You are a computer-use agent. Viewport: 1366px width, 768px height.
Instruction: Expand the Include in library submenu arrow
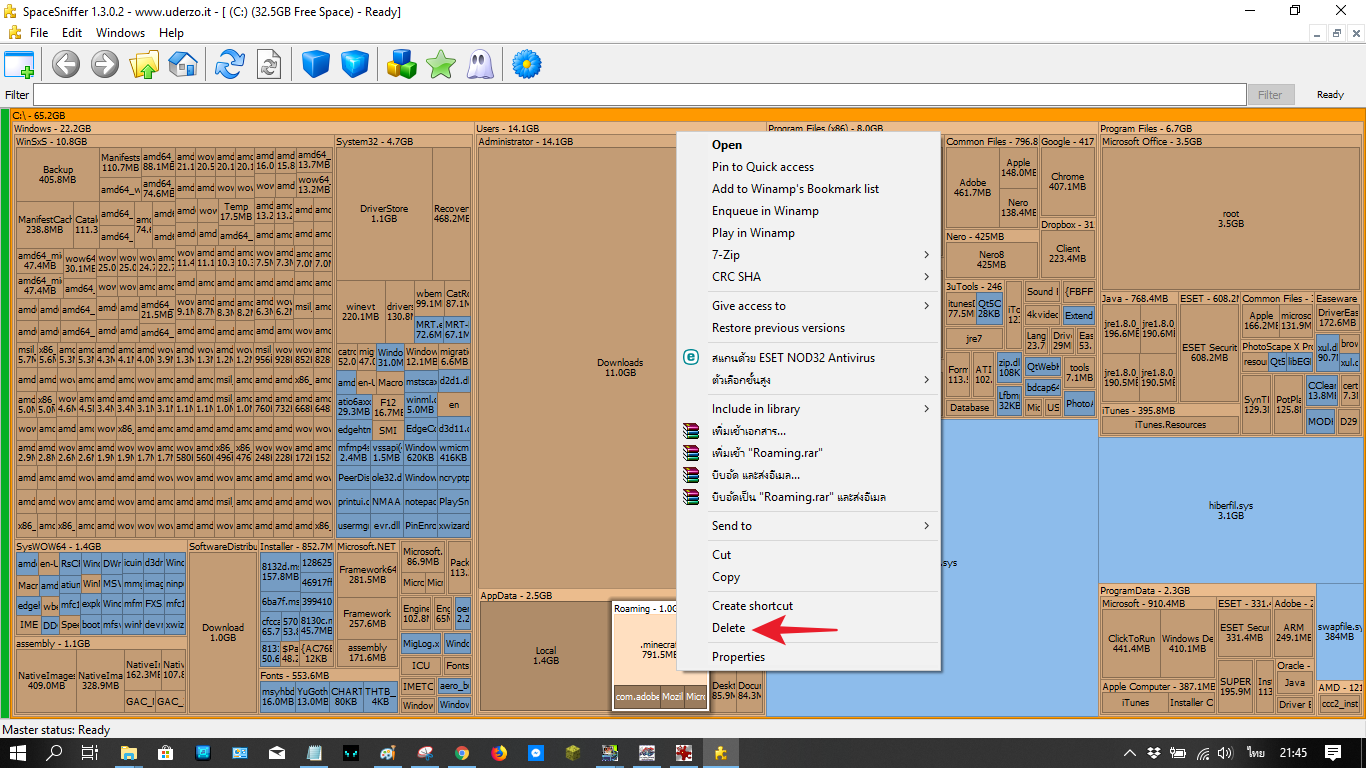coord(927,409)
